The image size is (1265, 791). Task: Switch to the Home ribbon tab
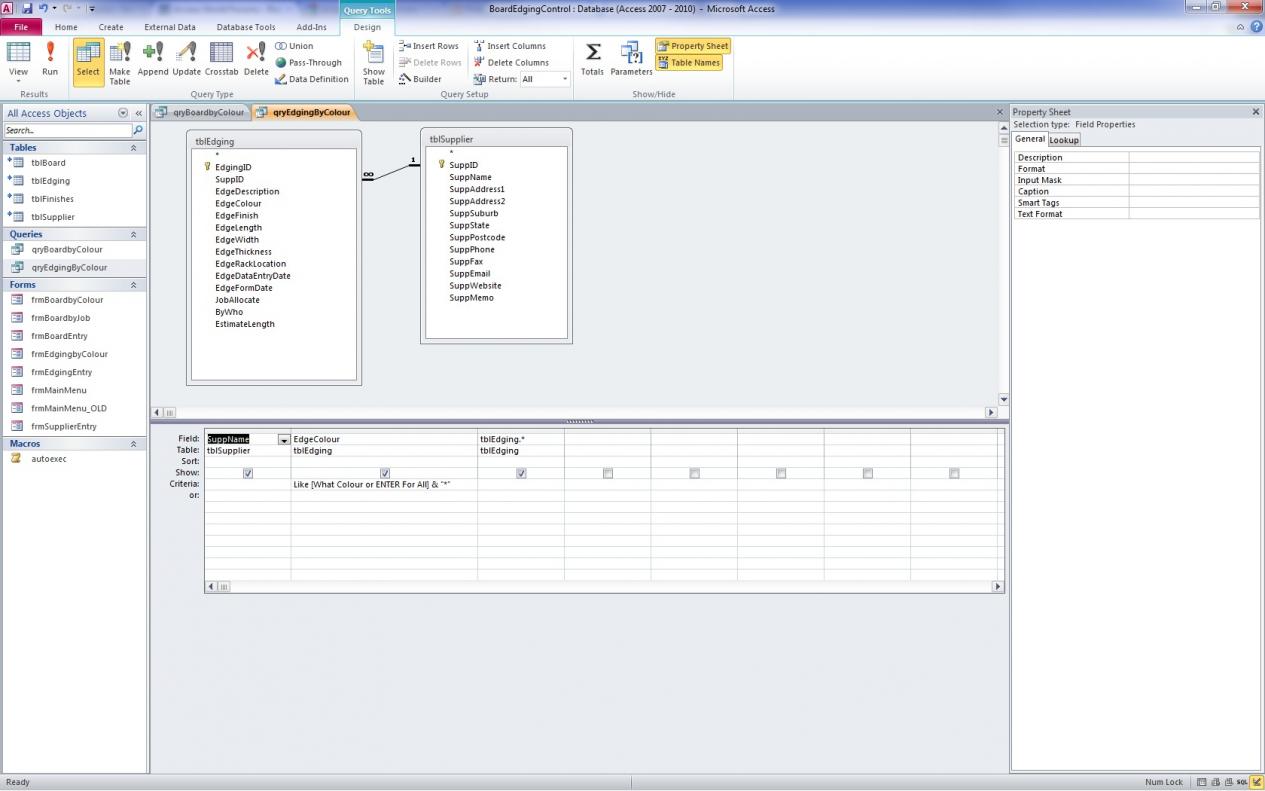pyautogui.click(x=66, y=27)
